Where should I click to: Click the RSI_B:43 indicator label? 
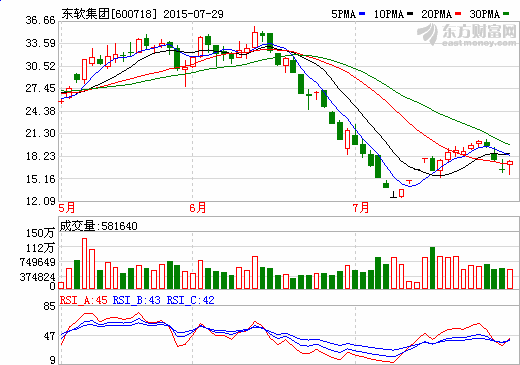pos(137,300)
